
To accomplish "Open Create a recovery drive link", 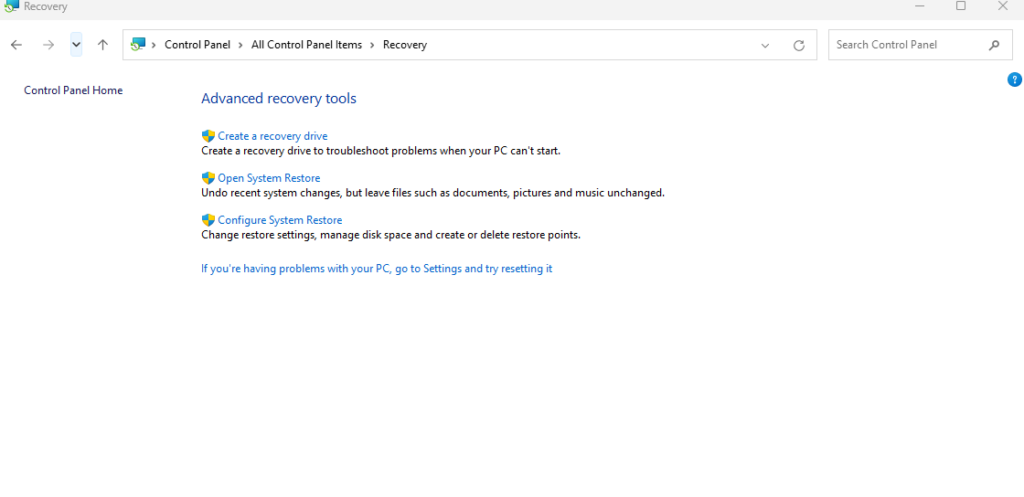I will (272, 136).
